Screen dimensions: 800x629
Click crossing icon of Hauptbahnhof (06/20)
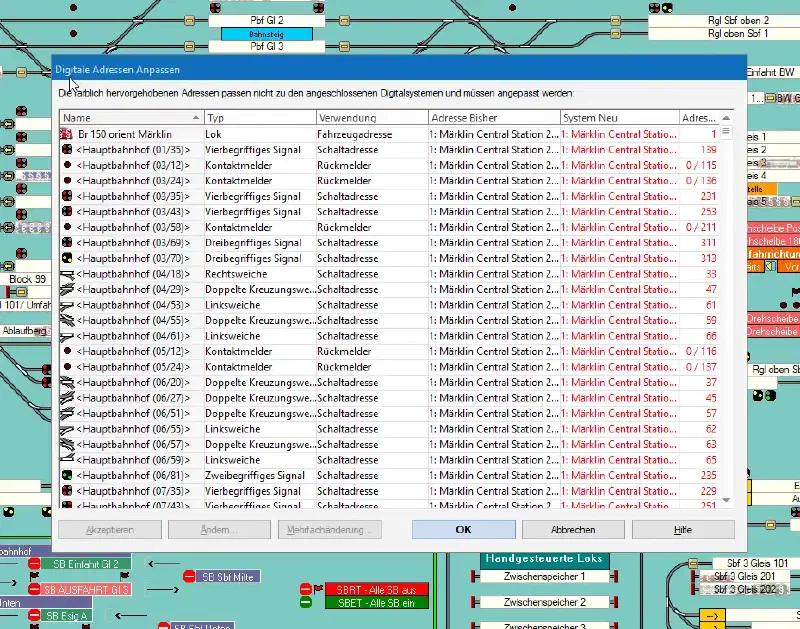67,382
